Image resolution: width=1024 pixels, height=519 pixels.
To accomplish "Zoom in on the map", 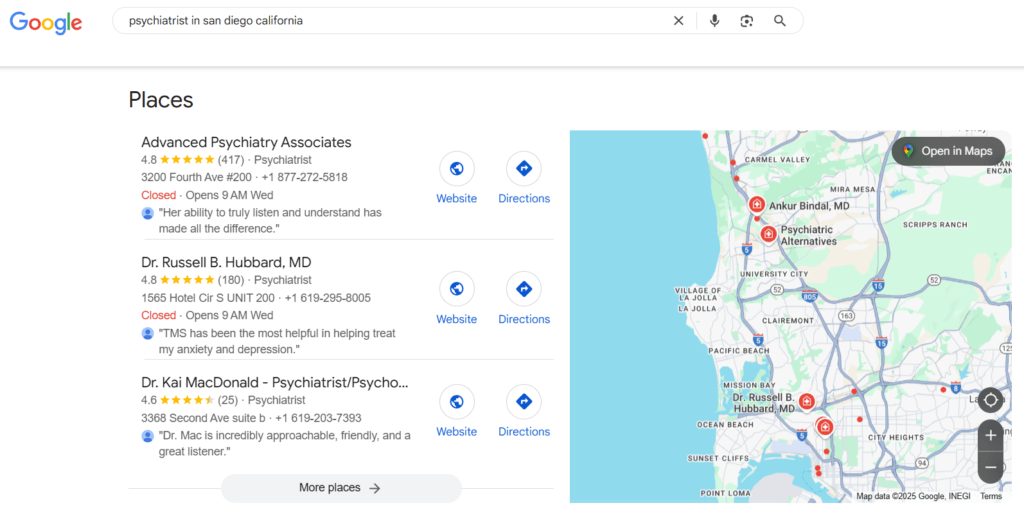I will 991,435.
